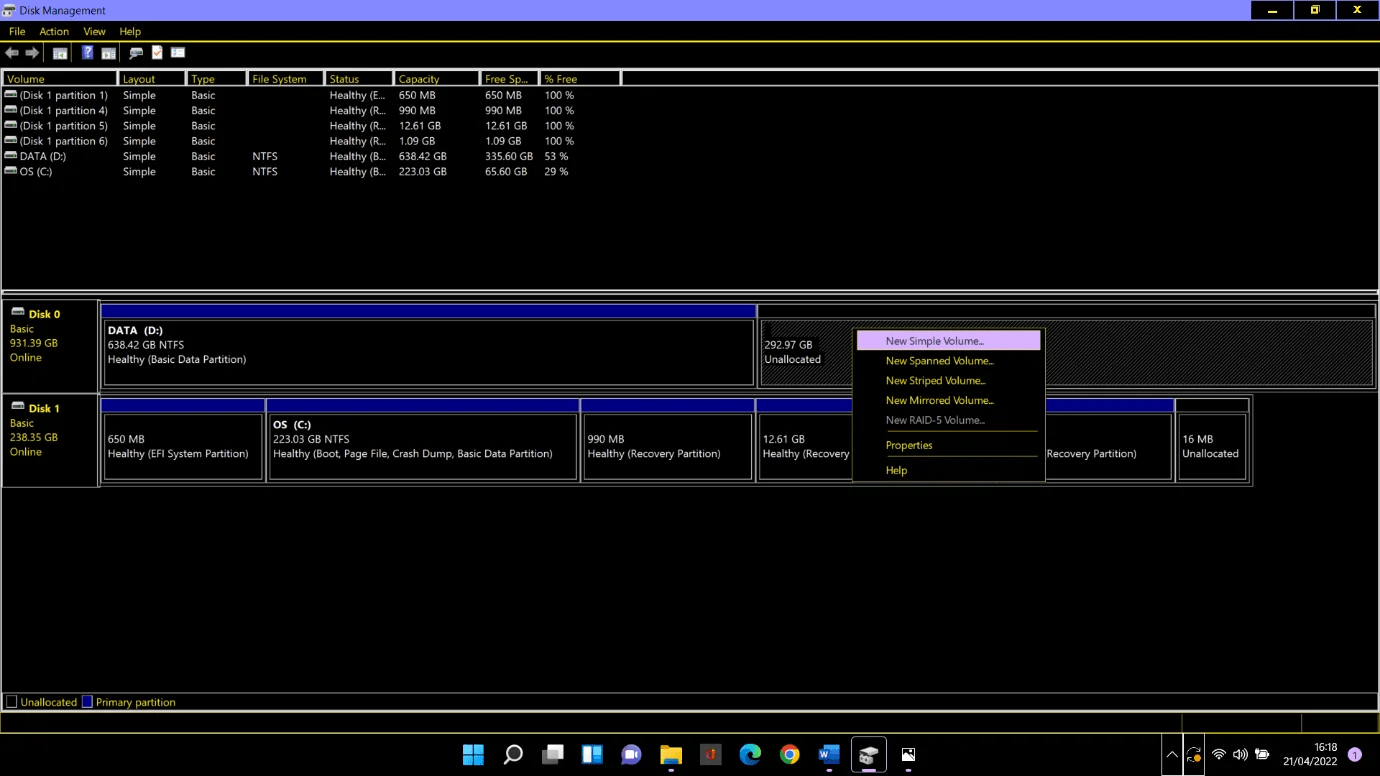Viewport: 1380px width, 776px height.
Task: Toggle the Show/Hide Console Tree icon
Action: (60, 53)
